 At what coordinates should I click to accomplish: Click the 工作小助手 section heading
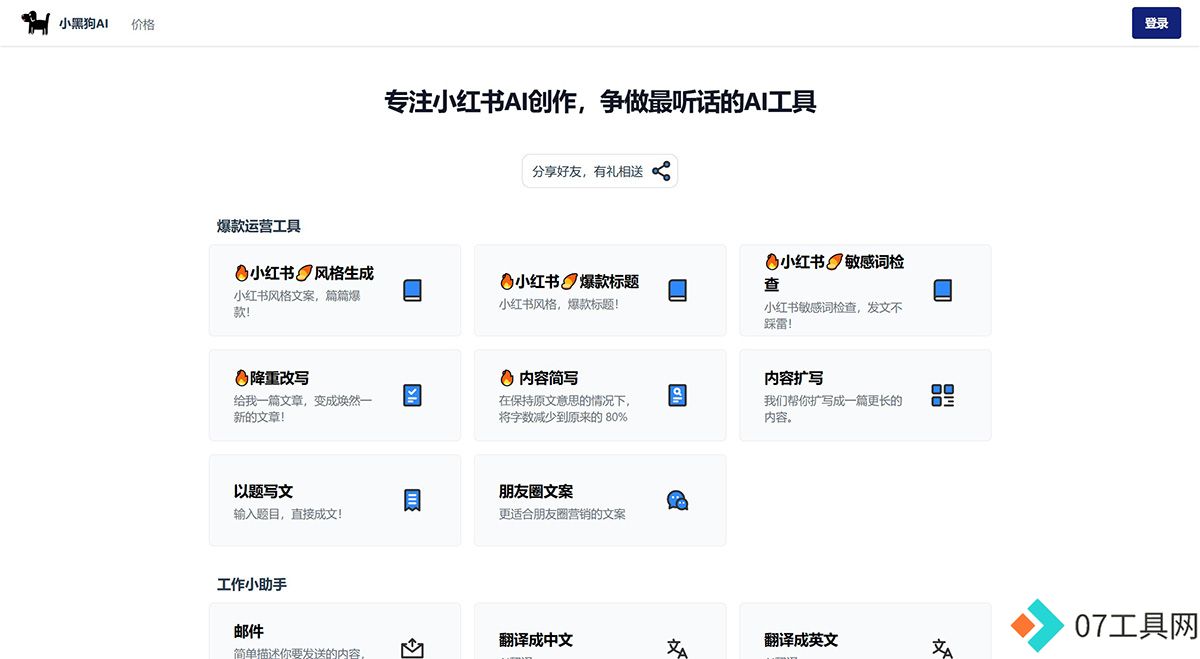(252, 584)
